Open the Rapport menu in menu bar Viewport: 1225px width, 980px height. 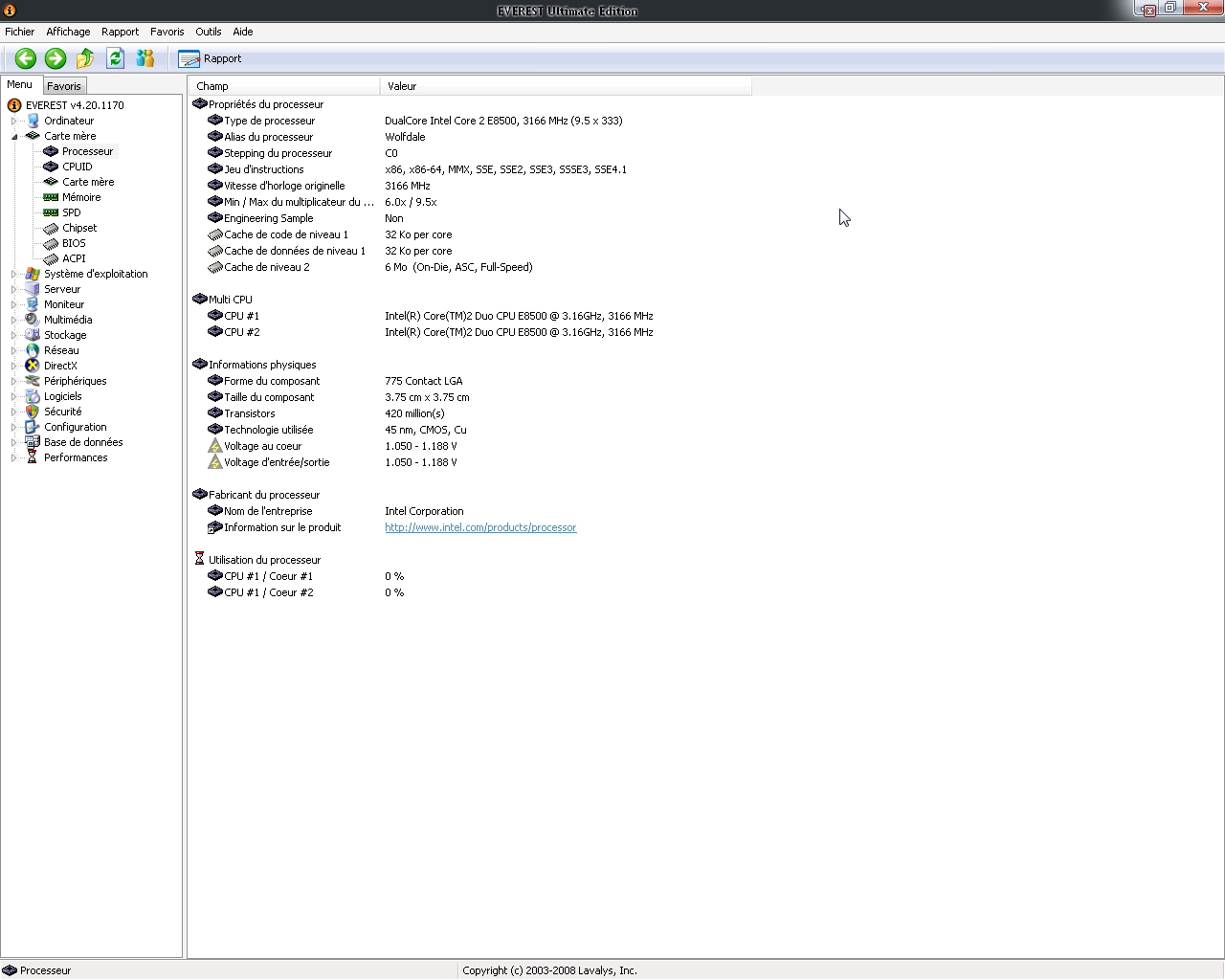click(x=120, y=32)
